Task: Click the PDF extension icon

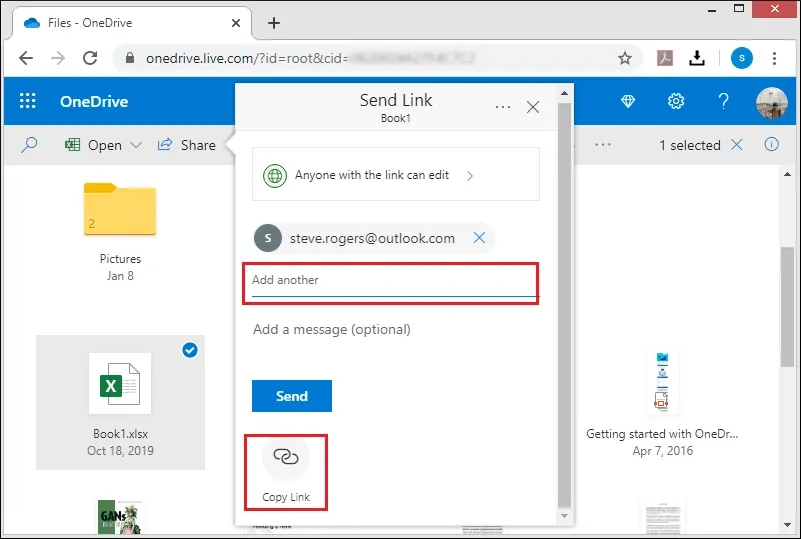Action: point(665,58)
